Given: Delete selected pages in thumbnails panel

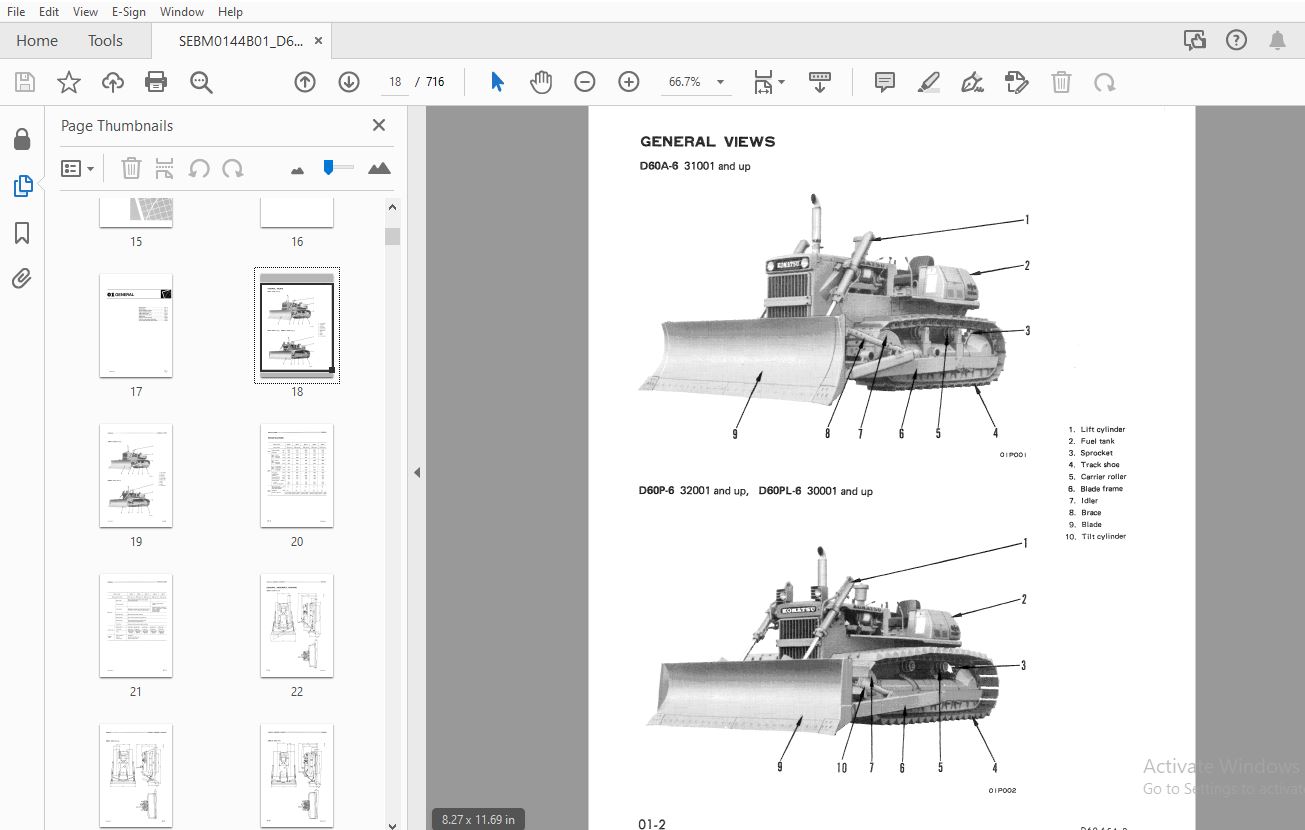Looking at the screenshot, I should point(131,169).
